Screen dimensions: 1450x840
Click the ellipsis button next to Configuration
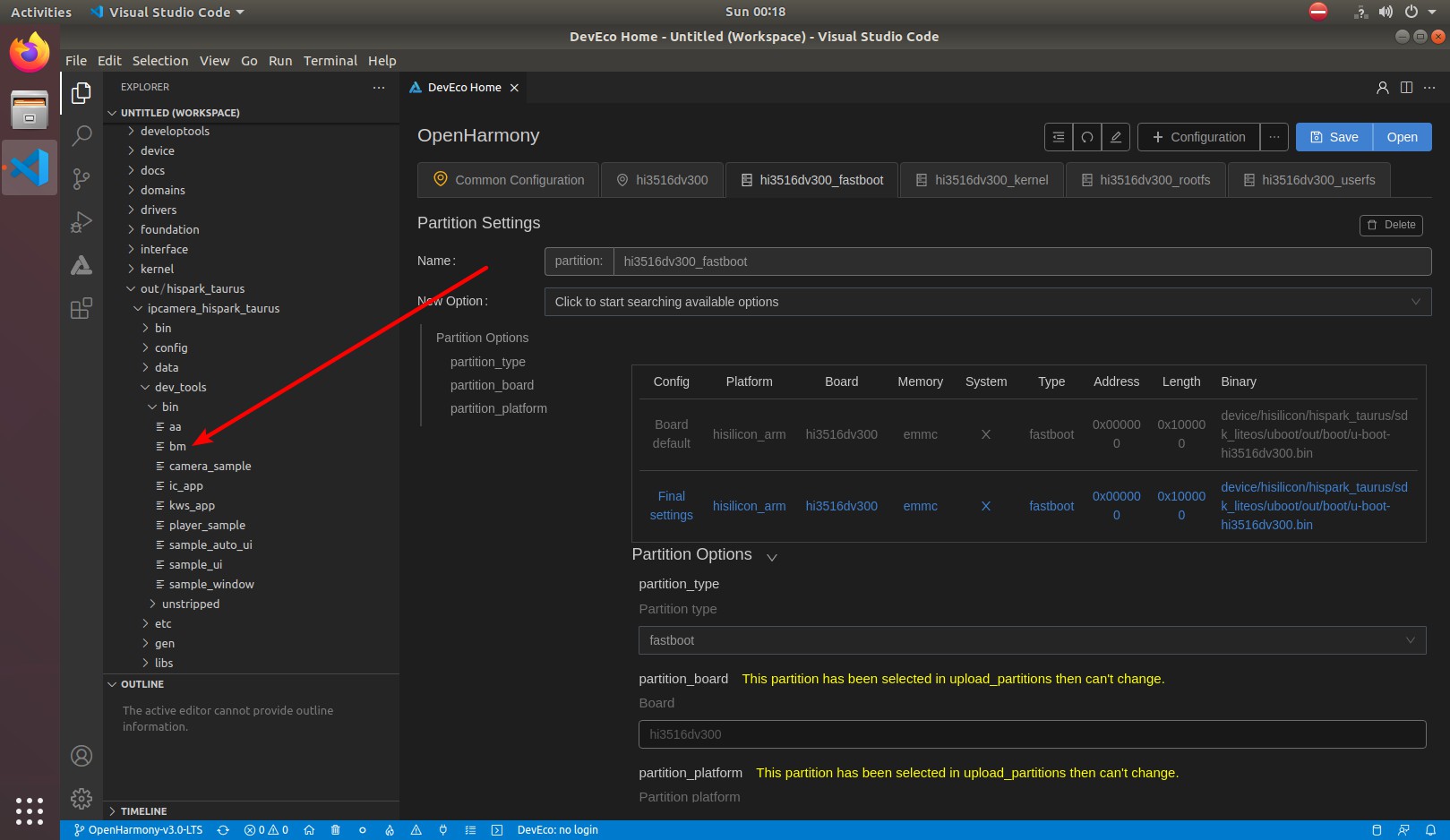[x=1274, y=137]
